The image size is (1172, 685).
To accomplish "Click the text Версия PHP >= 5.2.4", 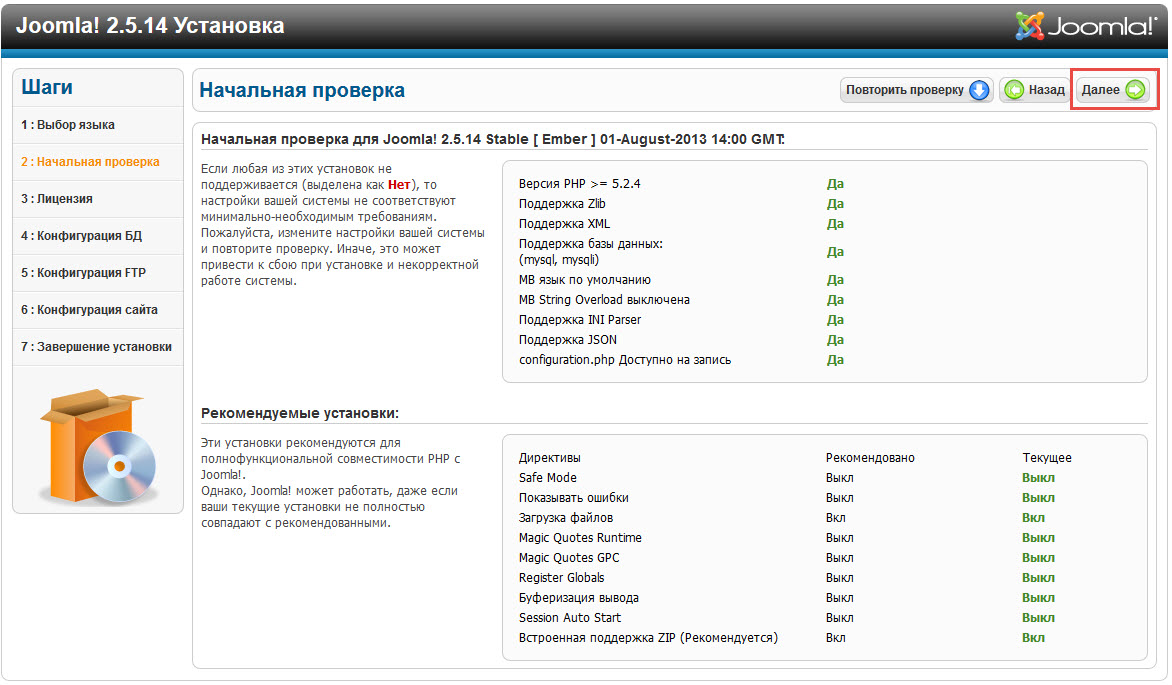I will [x=579, y=184].
